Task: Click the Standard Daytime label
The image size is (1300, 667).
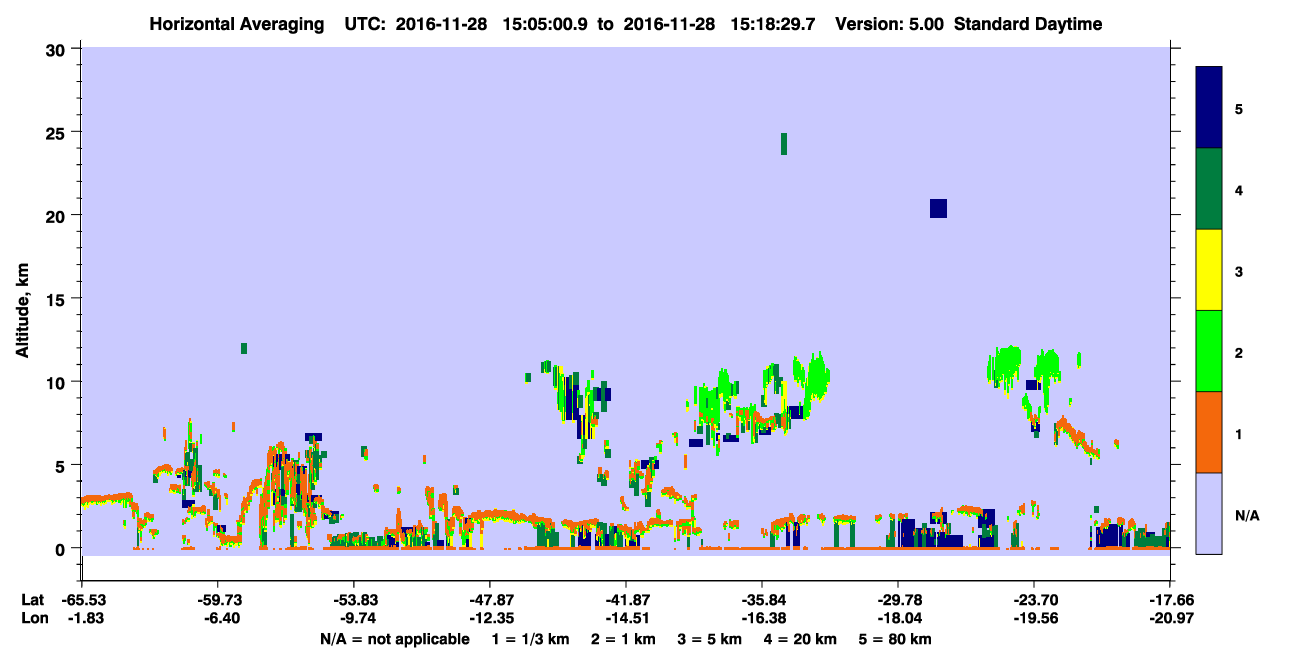Action: click(1028, 24)
